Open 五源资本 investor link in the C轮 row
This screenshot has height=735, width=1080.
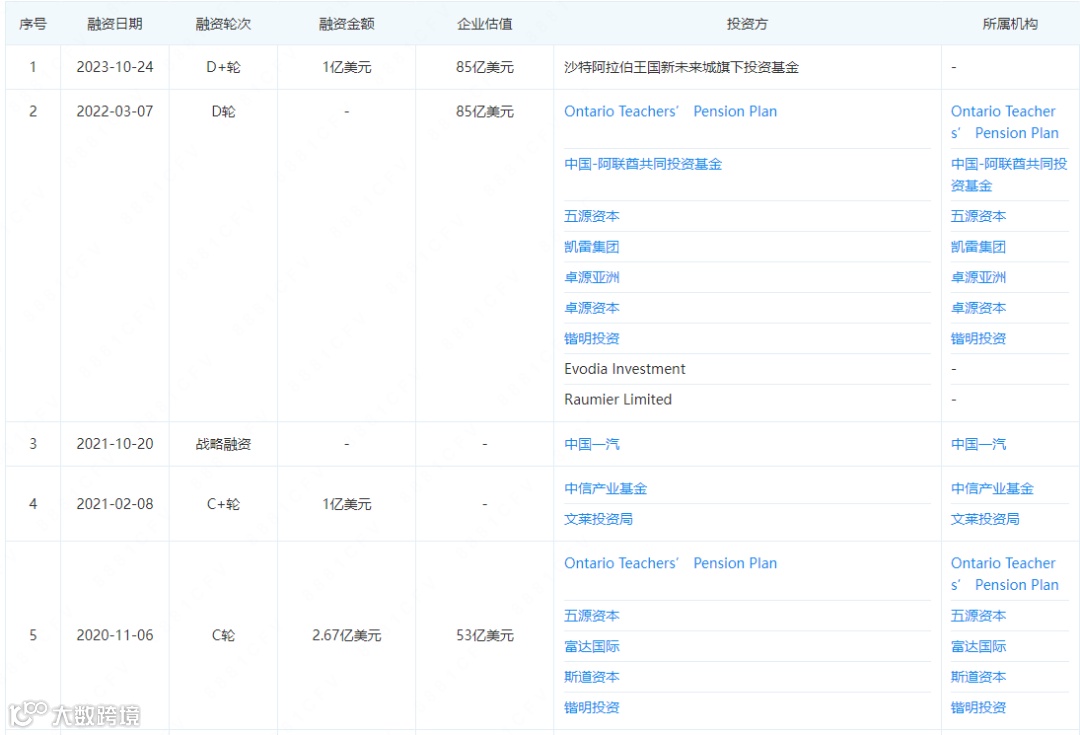(x=592, y=616)
